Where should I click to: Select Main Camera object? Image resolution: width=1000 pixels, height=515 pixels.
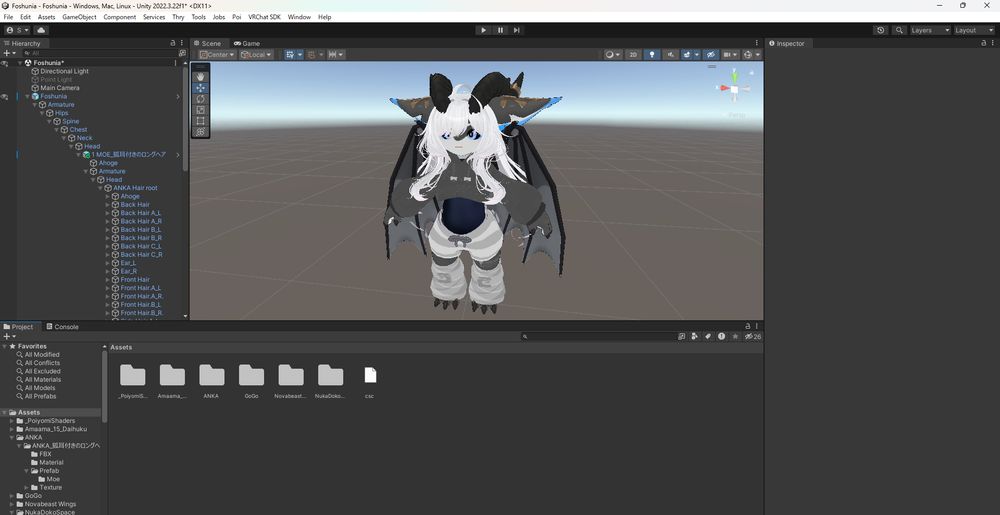click(60, 88)
